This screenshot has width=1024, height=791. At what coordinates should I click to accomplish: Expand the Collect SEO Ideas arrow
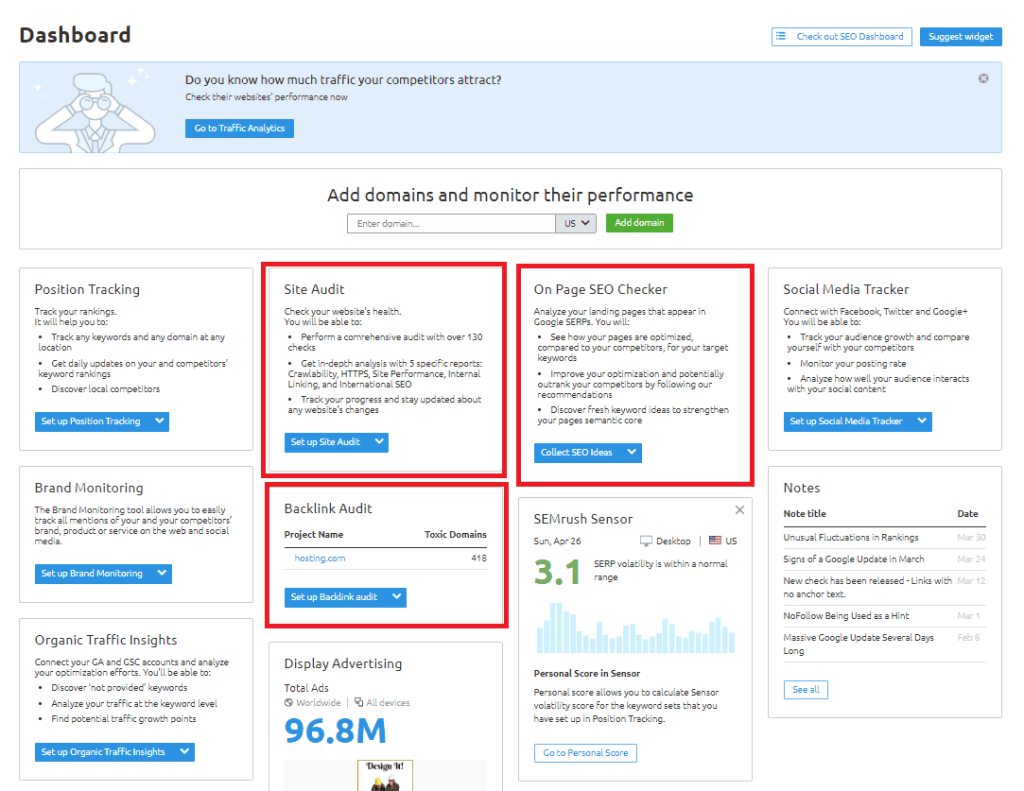632,453
